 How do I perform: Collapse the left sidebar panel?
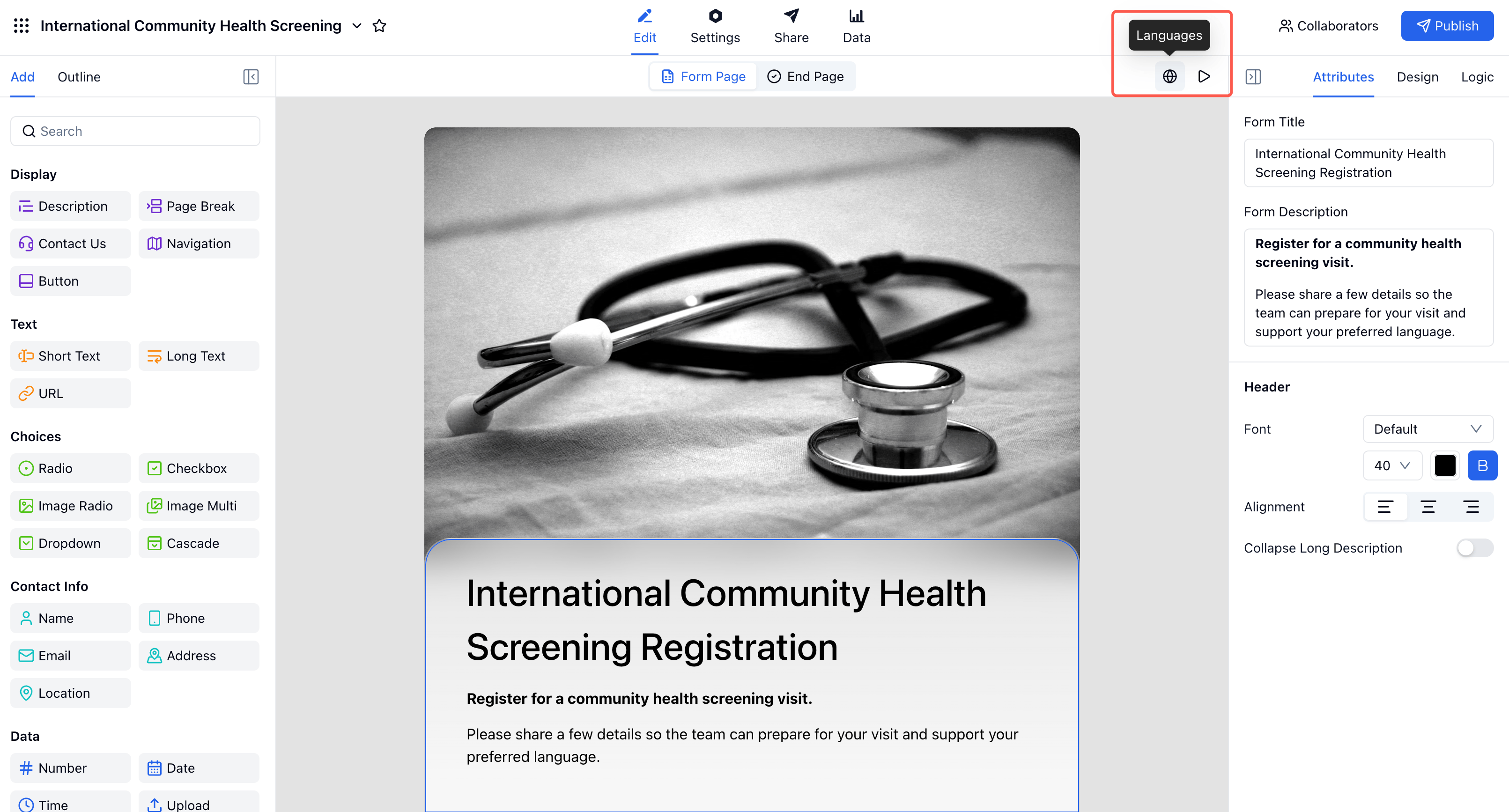[251, 77]
